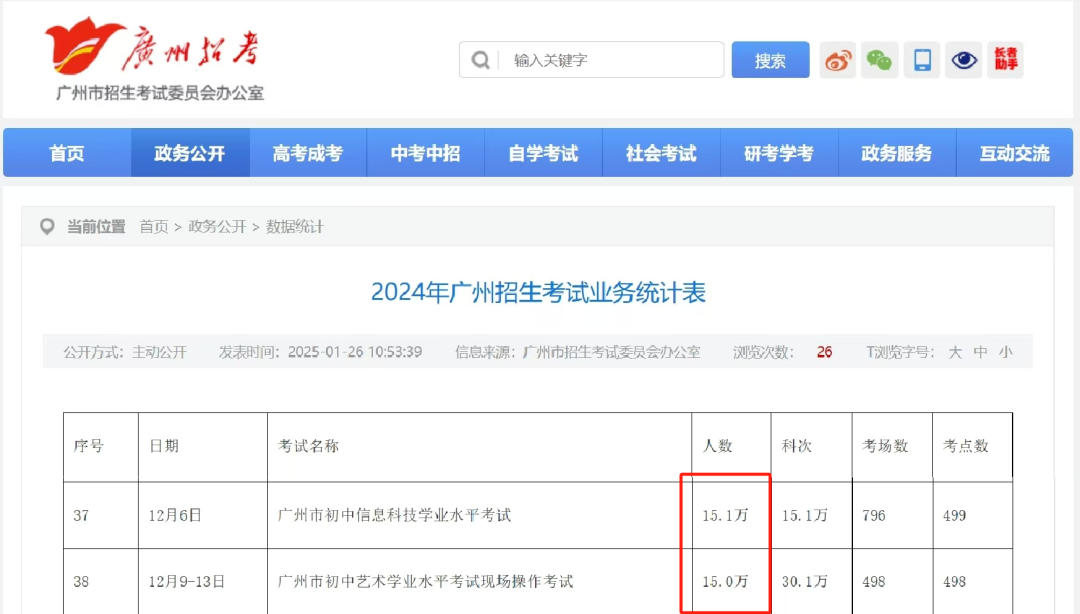
Task: Set font size to 大
Action: point(955,352)
